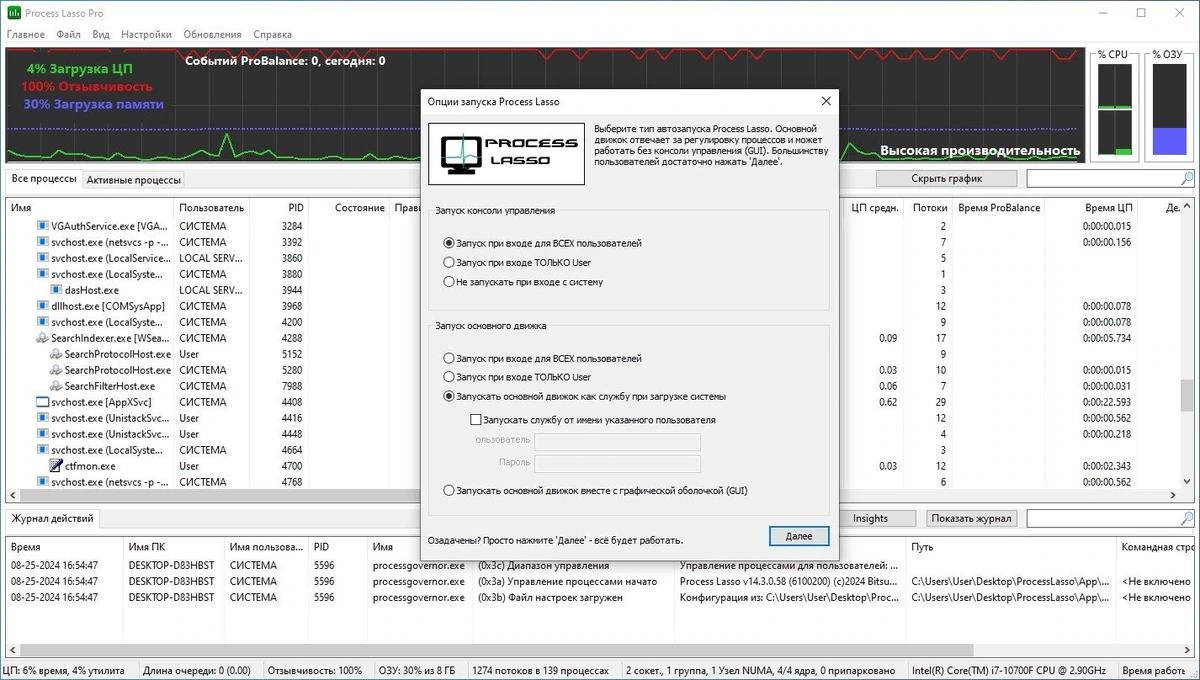Image resolution: width=1200 pixels, height=680 pixels.
Task: Sort by Пользователь column header
Action: (212, 208)
